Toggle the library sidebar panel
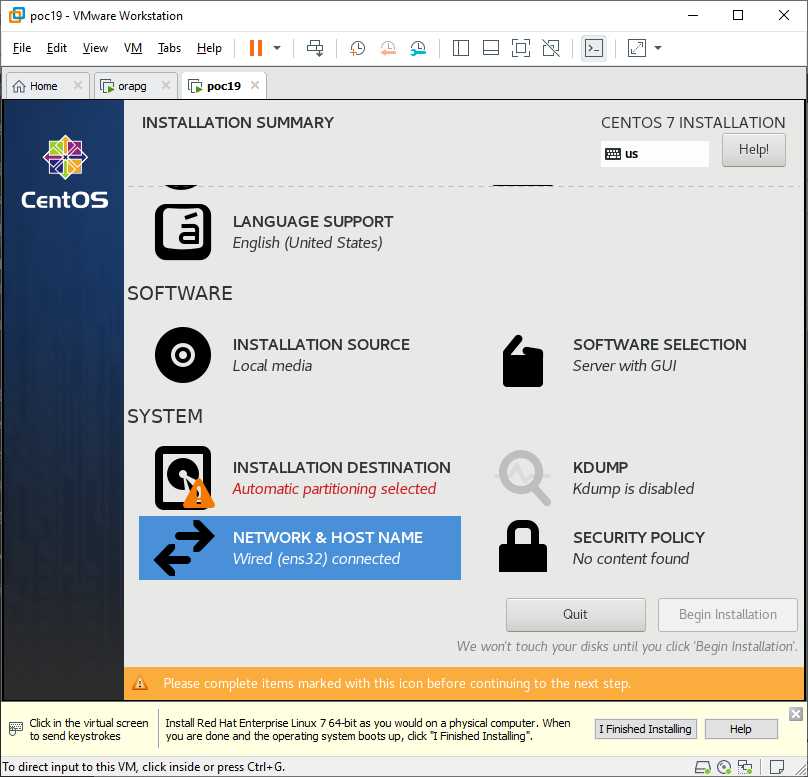Image resolution: width=808 pixels, height=777 pixels. (x=461, y=48)
